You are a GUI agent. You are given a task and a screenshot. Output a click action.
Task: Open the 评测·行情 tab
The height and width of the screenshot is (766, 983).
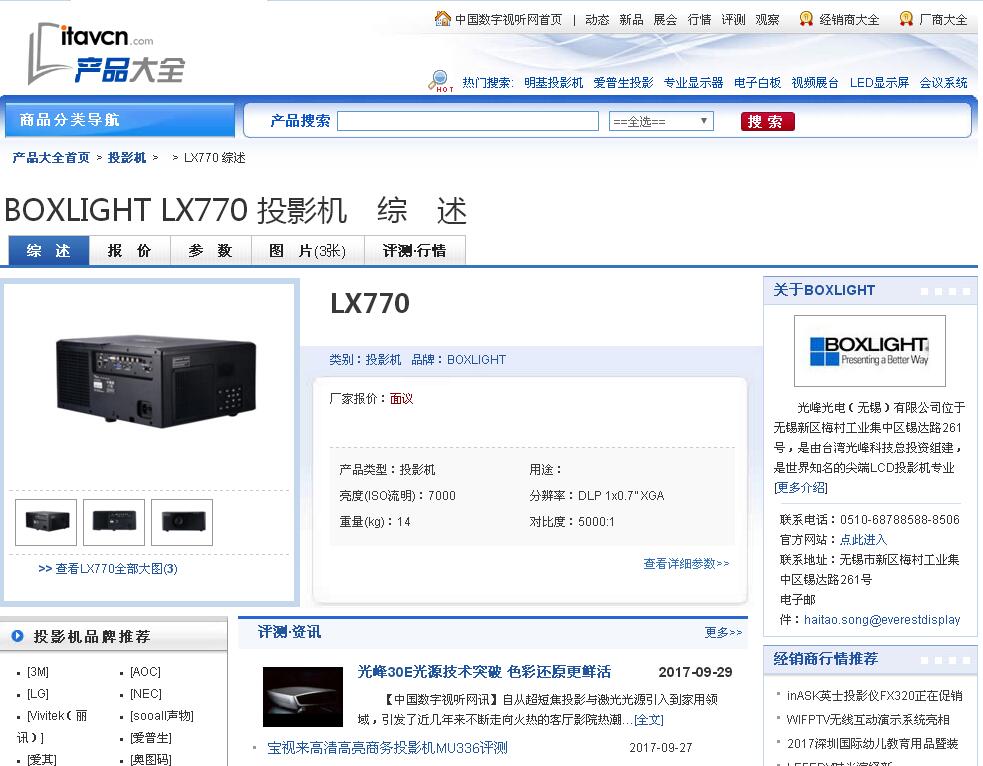pos(415,251)
